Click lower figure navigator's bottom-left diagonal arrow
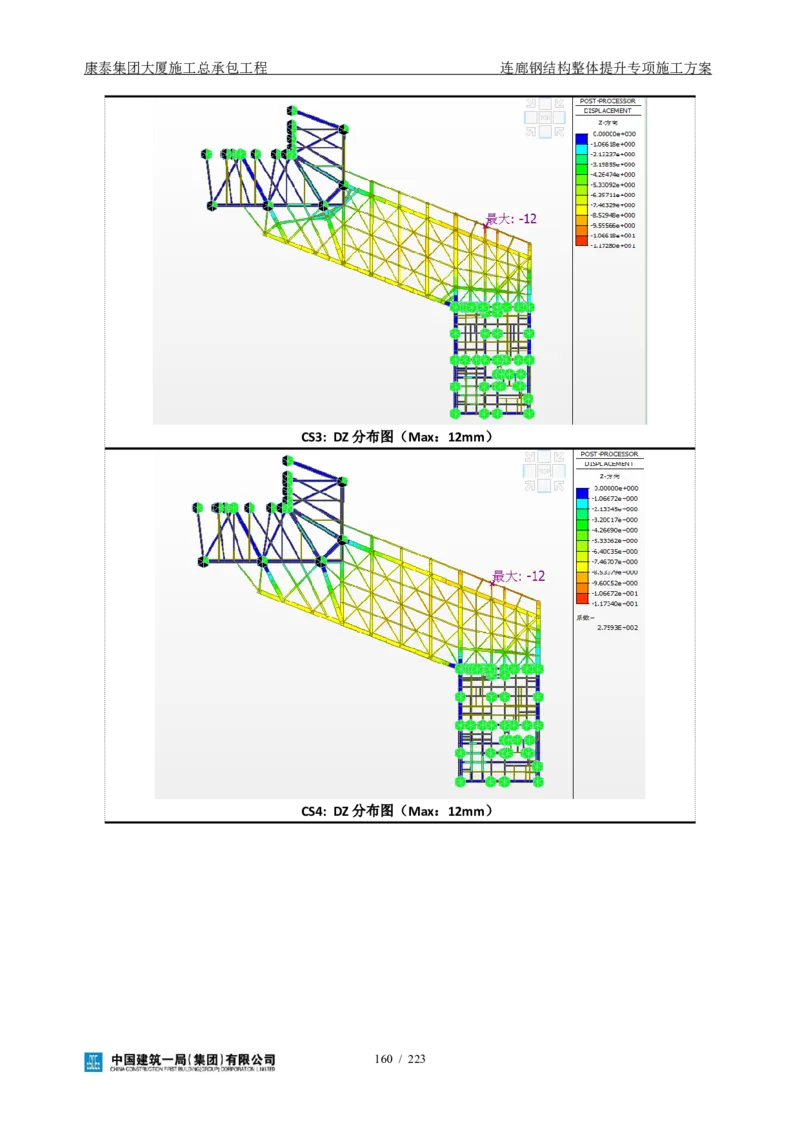The width and height of the screenshot is (800, 1132). [531, 485]
